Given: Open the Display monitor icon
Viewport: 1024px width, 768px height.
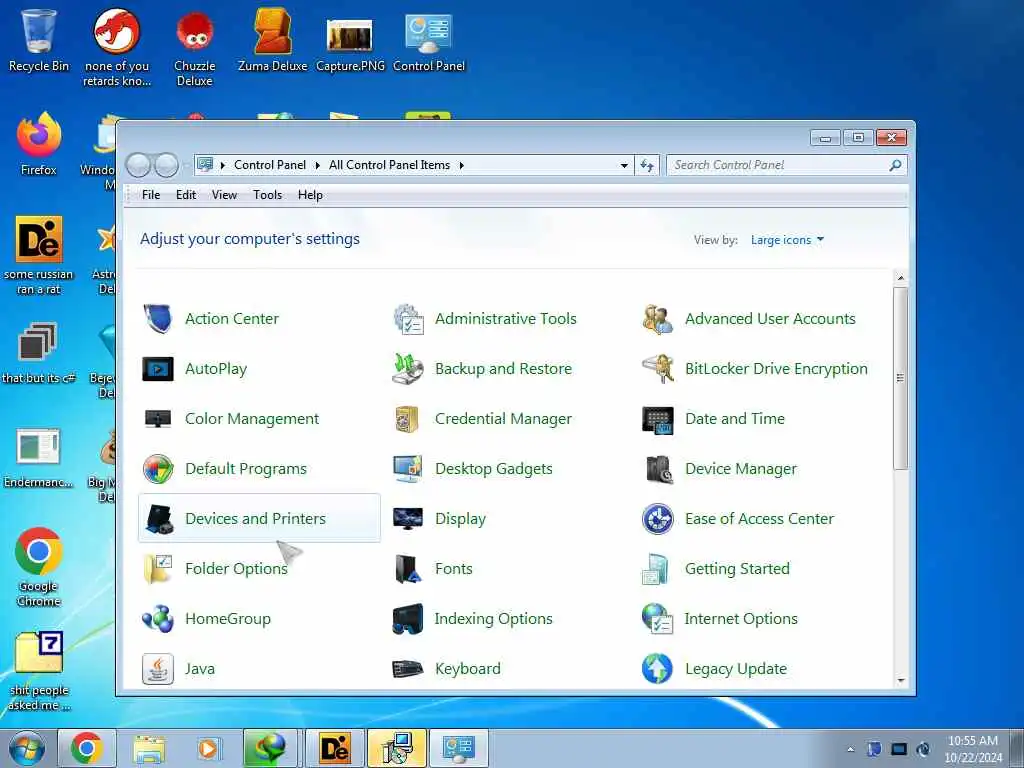Looking at the screenshot, I should 408,519.
